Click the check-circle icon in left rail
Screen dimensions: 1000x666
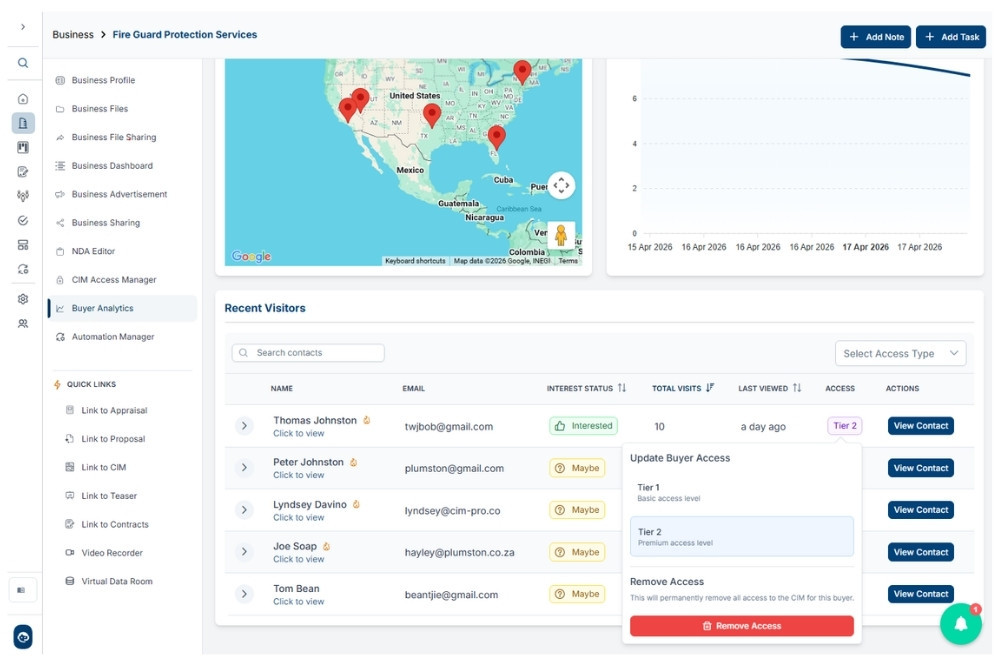(x=23, y=221)
